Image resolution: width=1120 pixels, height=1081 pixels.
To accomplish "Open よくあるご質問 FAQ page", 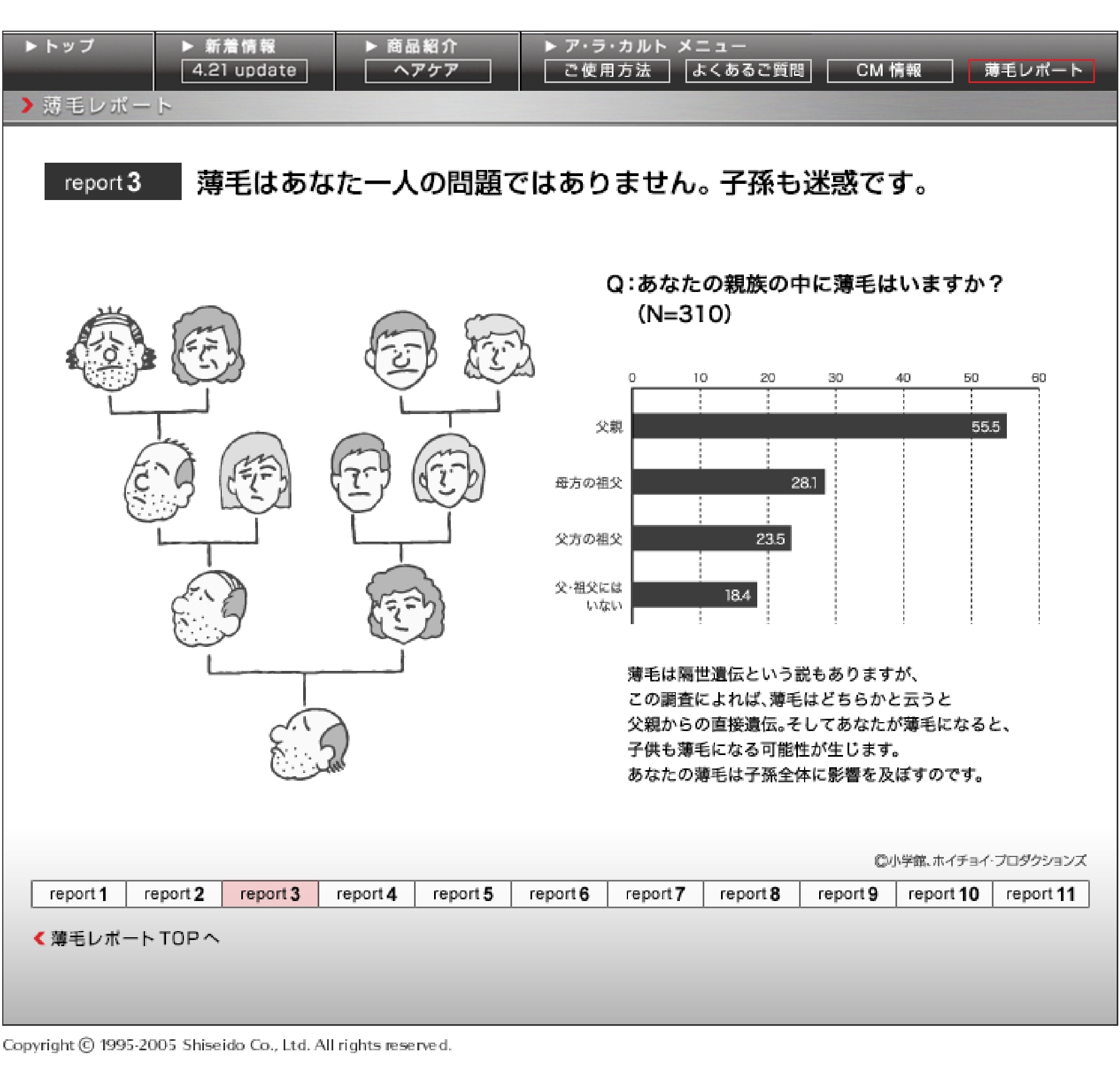I will tap(748, 71).
